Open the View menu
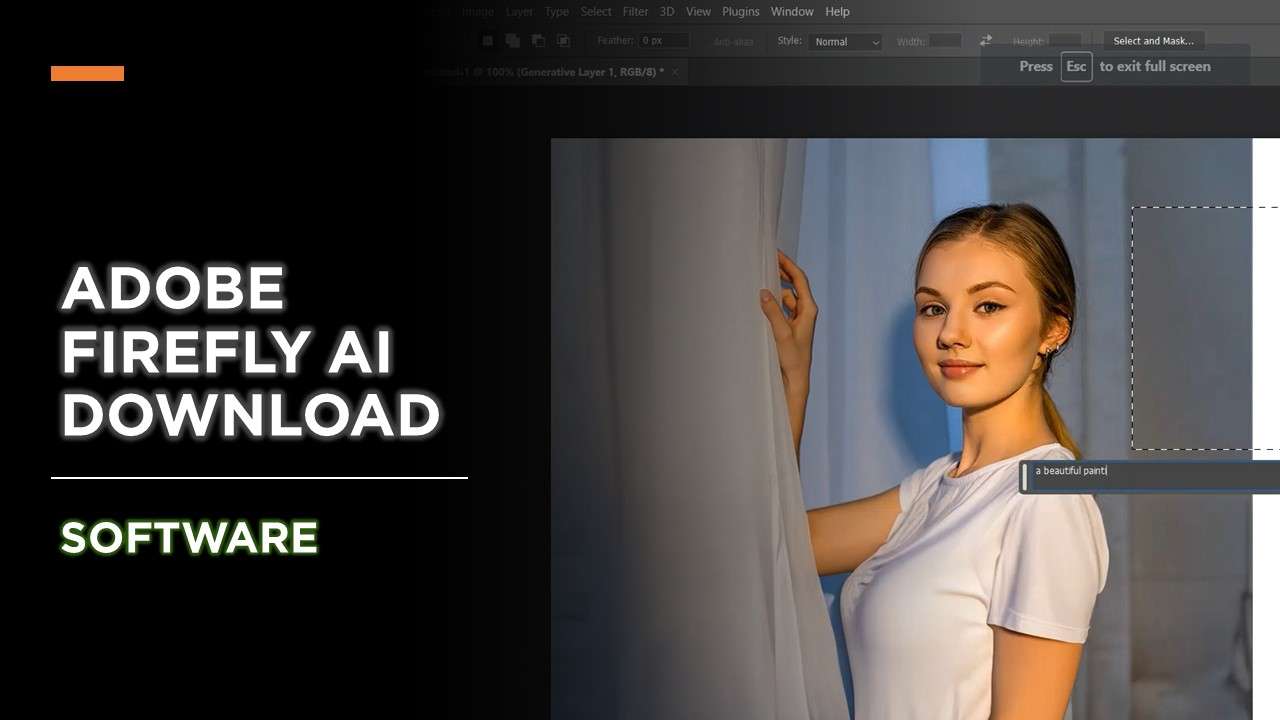This screenshot has height=720, width=1280. (698, 12)
